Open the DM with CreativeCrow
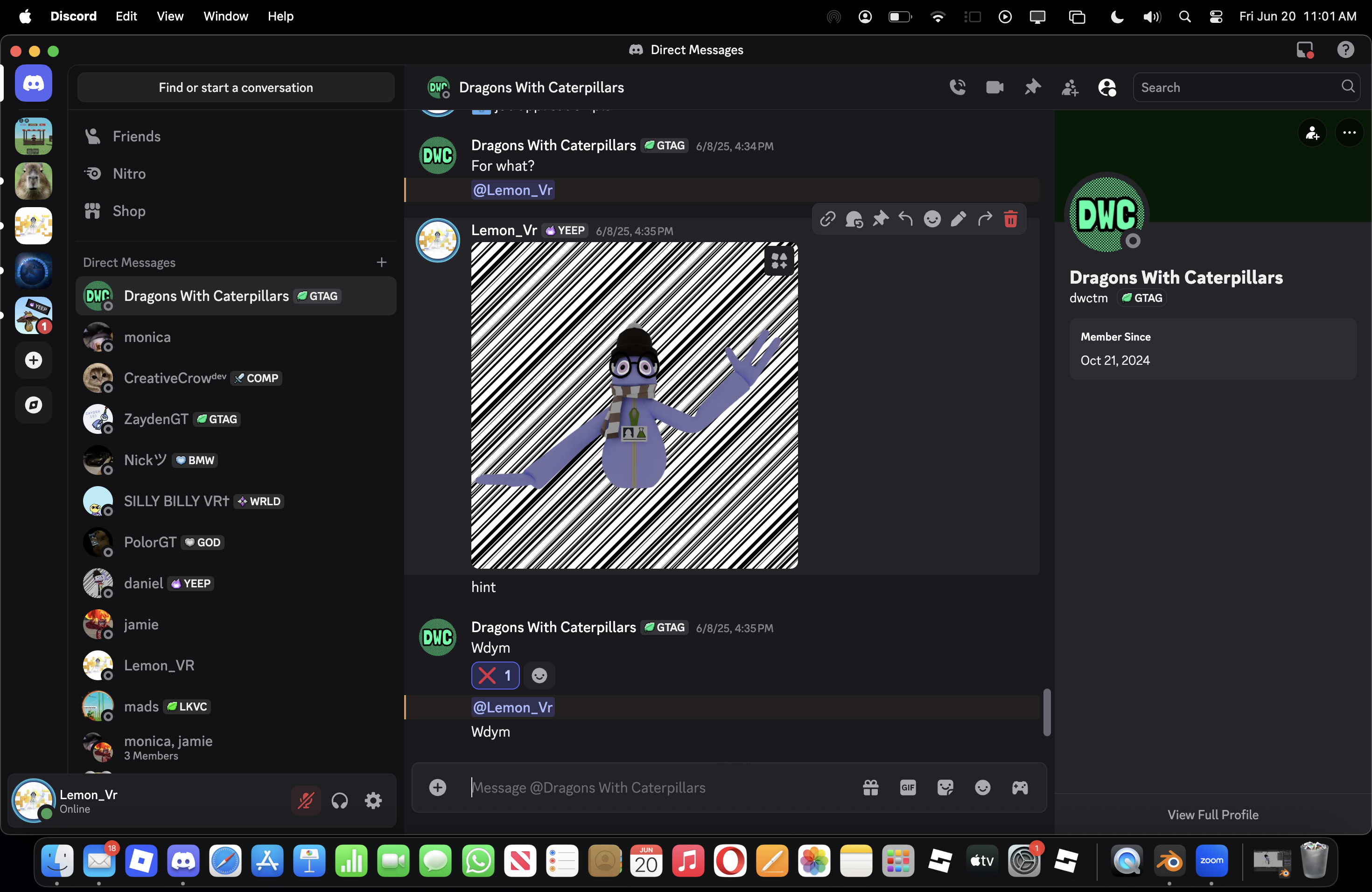The width and height of the screenshot is (1372, 892). point(236,378)
